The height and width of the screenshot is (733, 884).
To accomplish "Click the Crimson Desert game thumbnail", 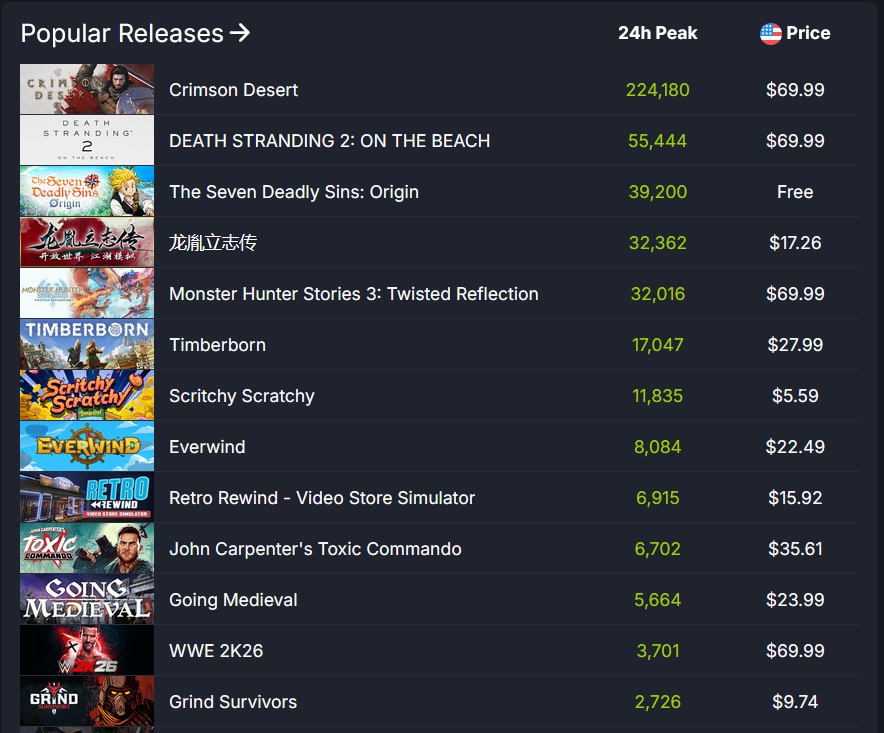I will click(87, 90).
